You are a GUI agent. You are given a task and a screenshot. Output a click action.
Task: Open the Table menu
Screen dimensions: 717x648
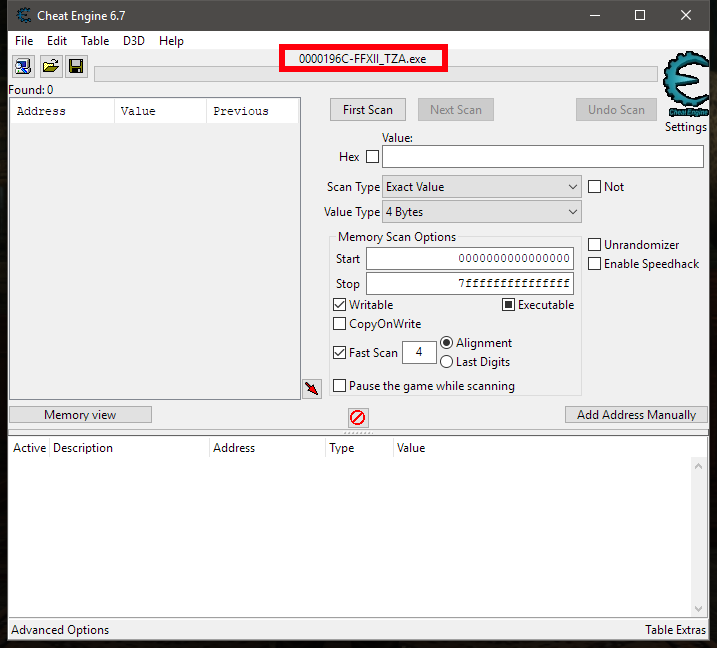95,41
